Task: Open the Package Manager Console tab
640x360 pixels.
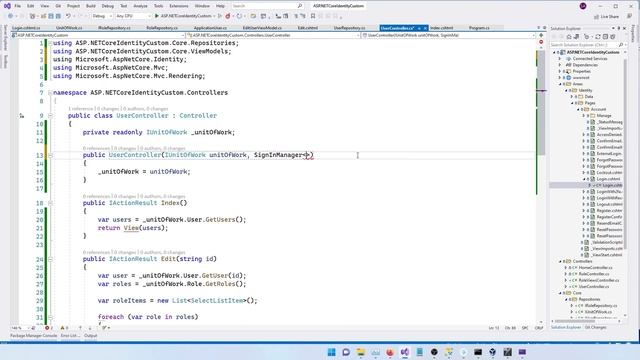Action: pos(33,336)
